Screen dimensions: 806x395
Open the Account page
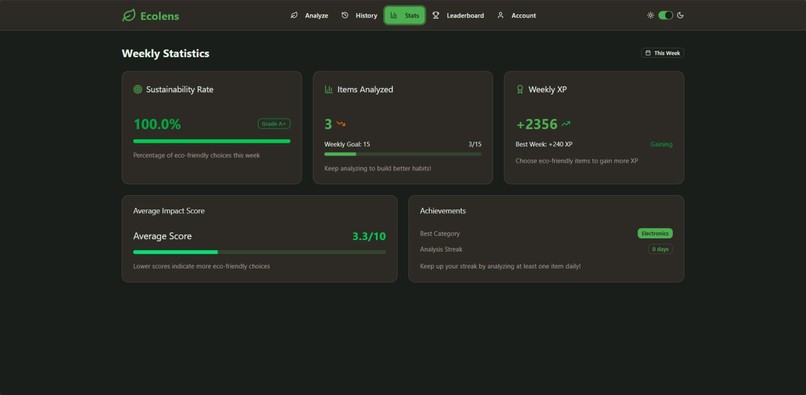(517, 15)
